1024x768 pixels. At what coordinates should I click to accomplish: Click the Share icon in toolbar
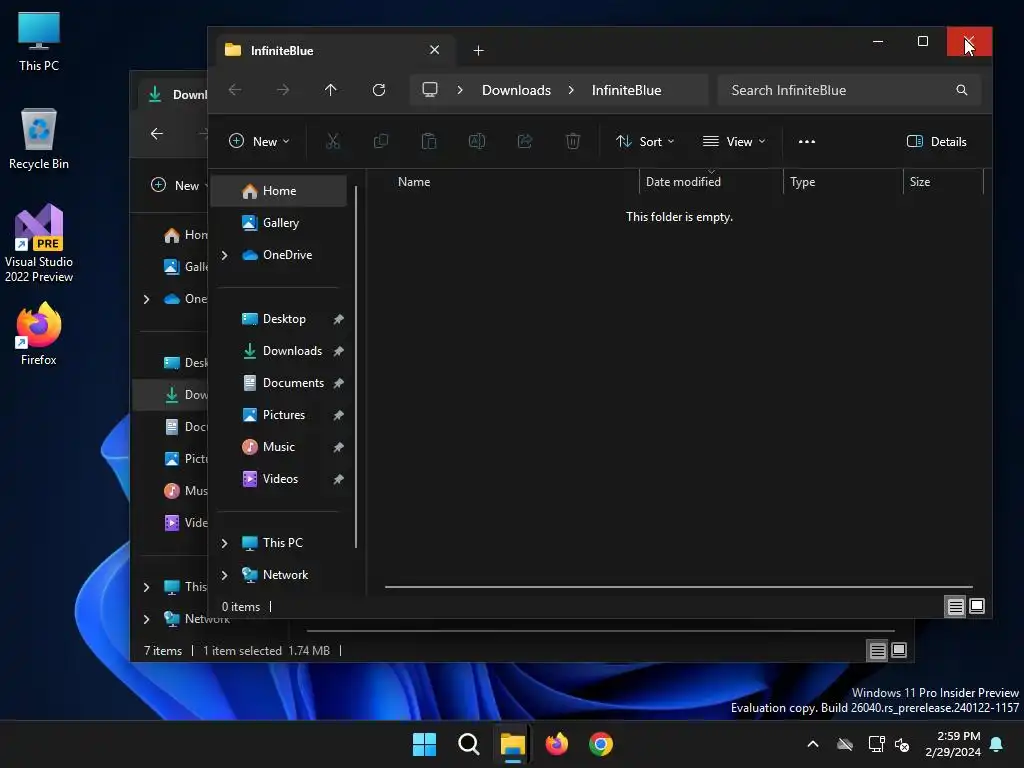[x=524, y=141]
